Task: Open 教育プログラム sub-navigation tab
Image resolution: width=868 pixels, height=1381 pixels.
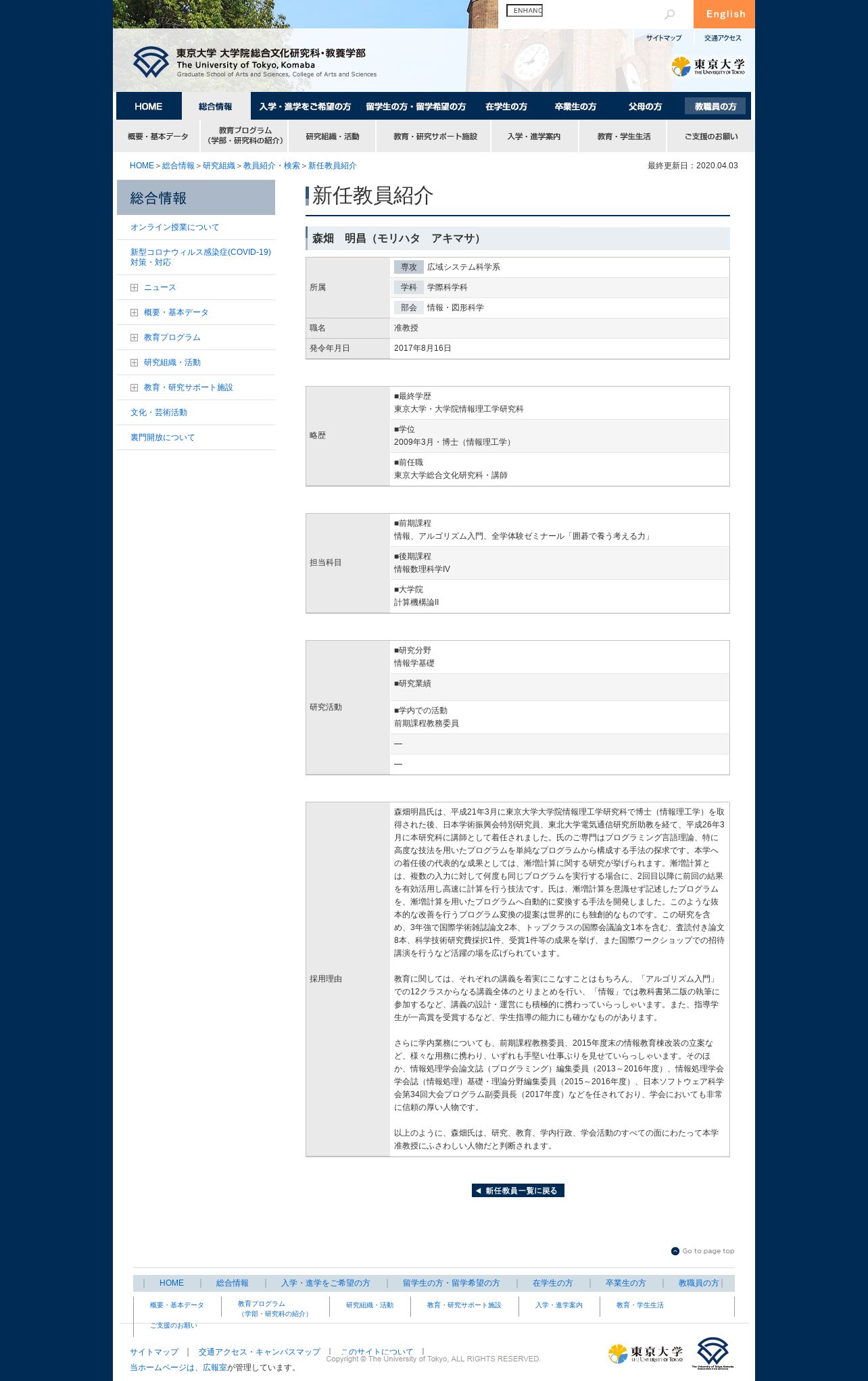Action: [245, 136]
